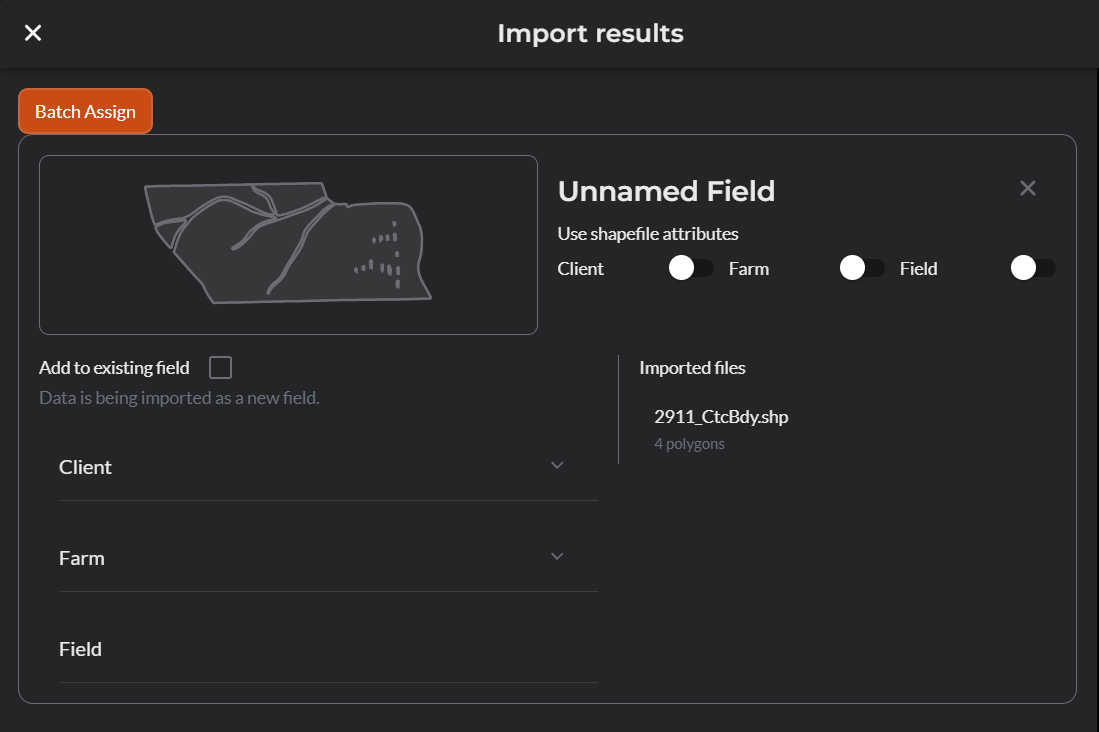Toggle Farm shapefile attribute switch

click(862, 268)
